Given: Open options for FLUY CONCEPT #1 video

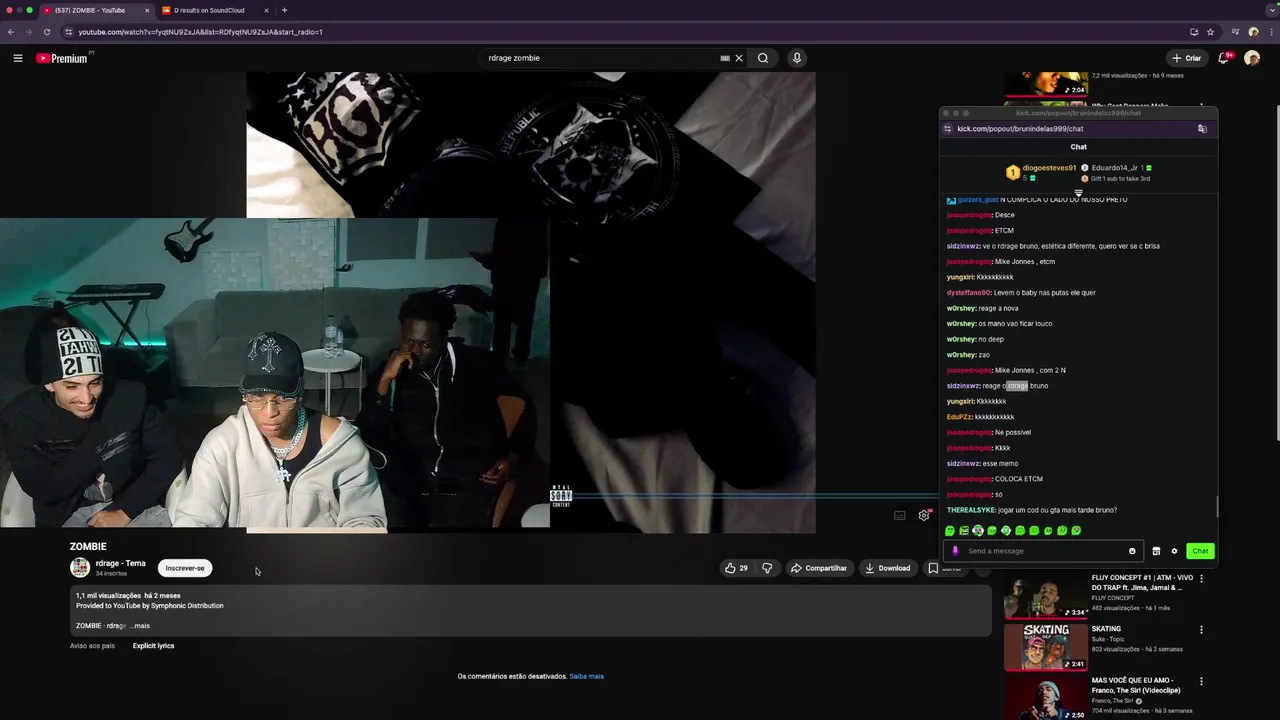Looking at the screenshot, I should [1201, 578].
